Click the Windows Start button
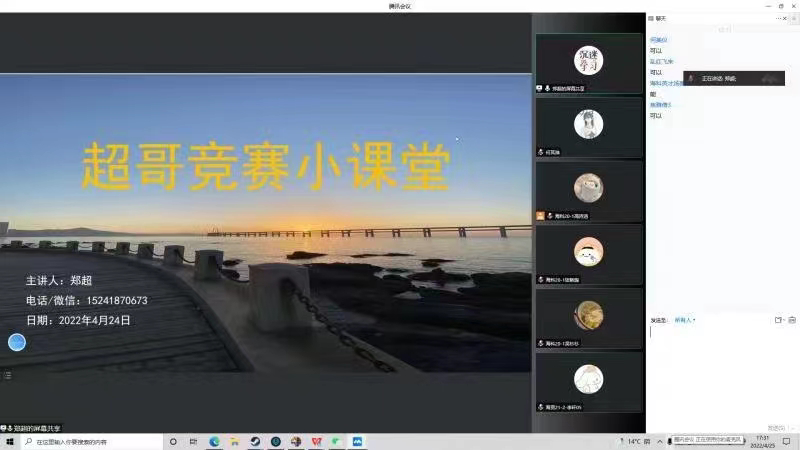Screen dimensions: 800x450 (x=9, y=441)
